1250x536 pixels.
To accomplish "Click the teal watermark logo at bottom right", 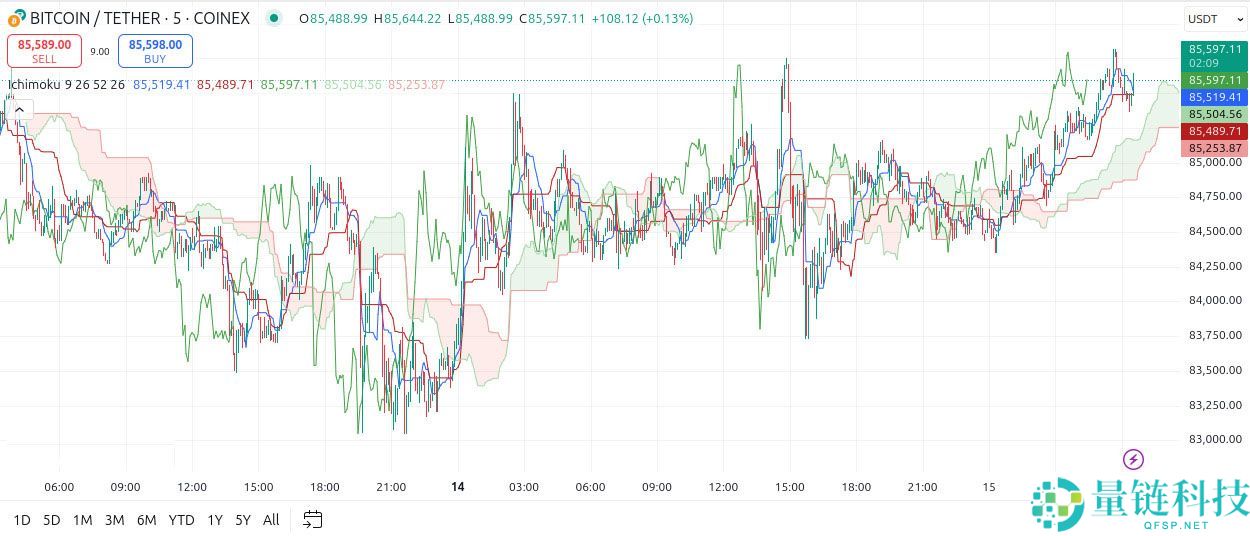I will point(1058,504).
